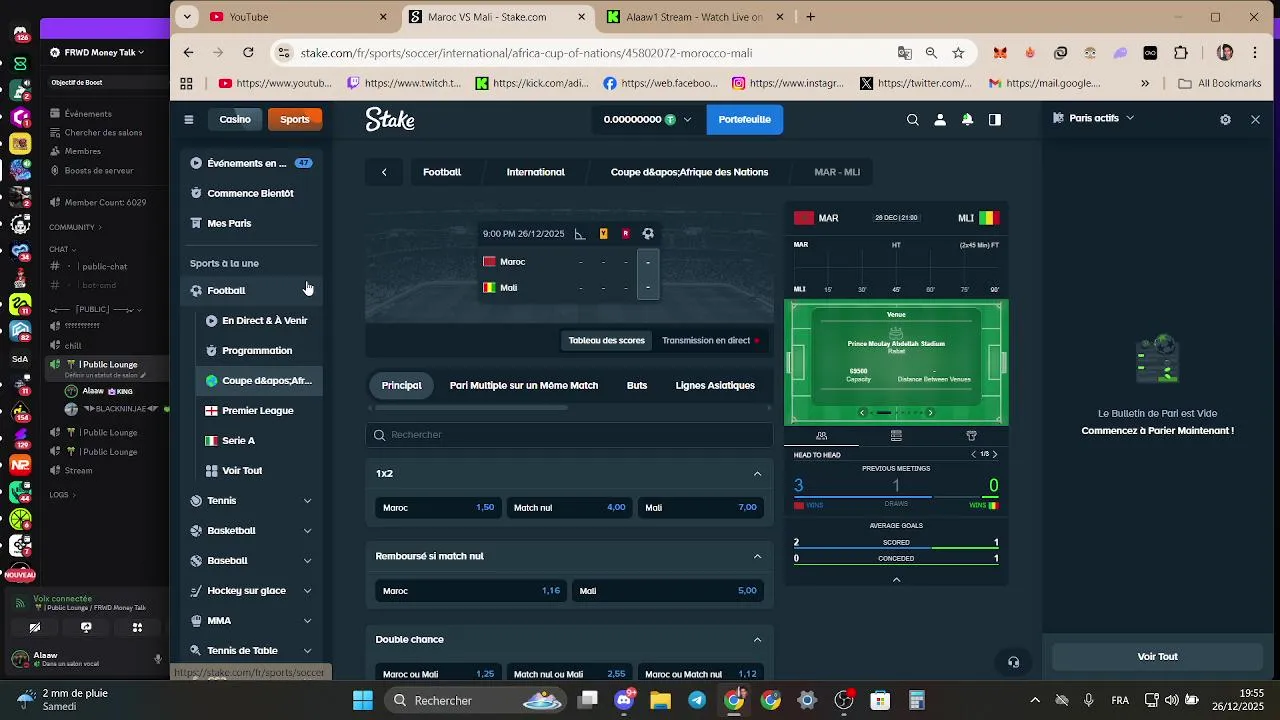Mute microphone in Discord user panel

point(157,659)
